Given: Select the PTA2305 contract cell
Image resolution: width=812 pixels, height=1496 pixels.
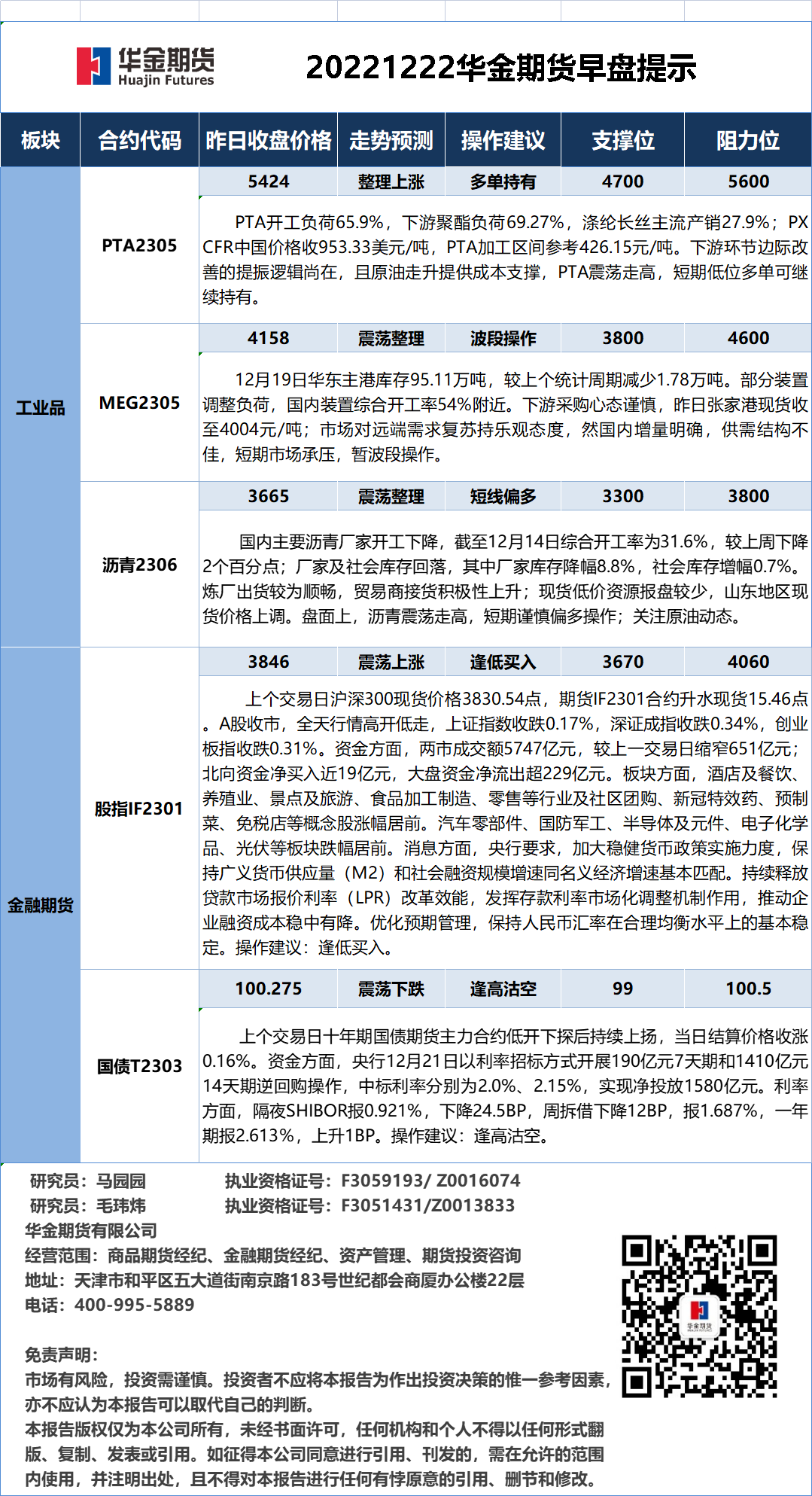Looking at the screenshot, I should click(139, 245).
